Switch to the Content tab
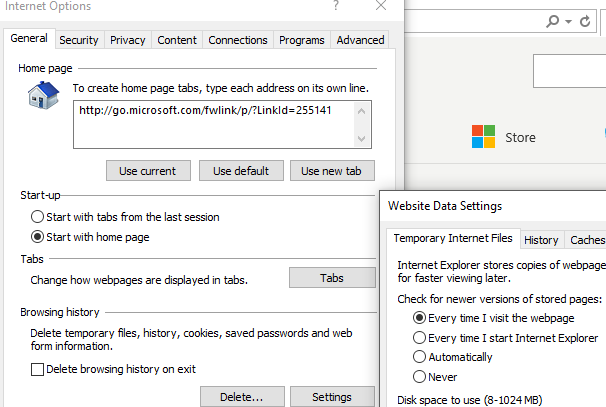The width and height of the screenshot is (606, 407). [x=177, y=40]
